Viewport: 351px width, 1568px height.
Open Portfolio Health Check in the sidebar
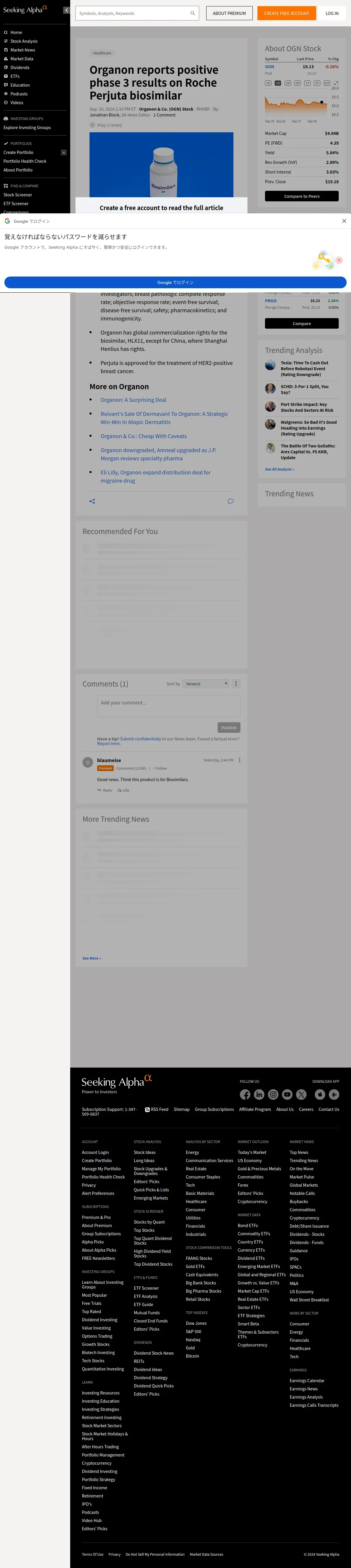[x=25, y=161]
